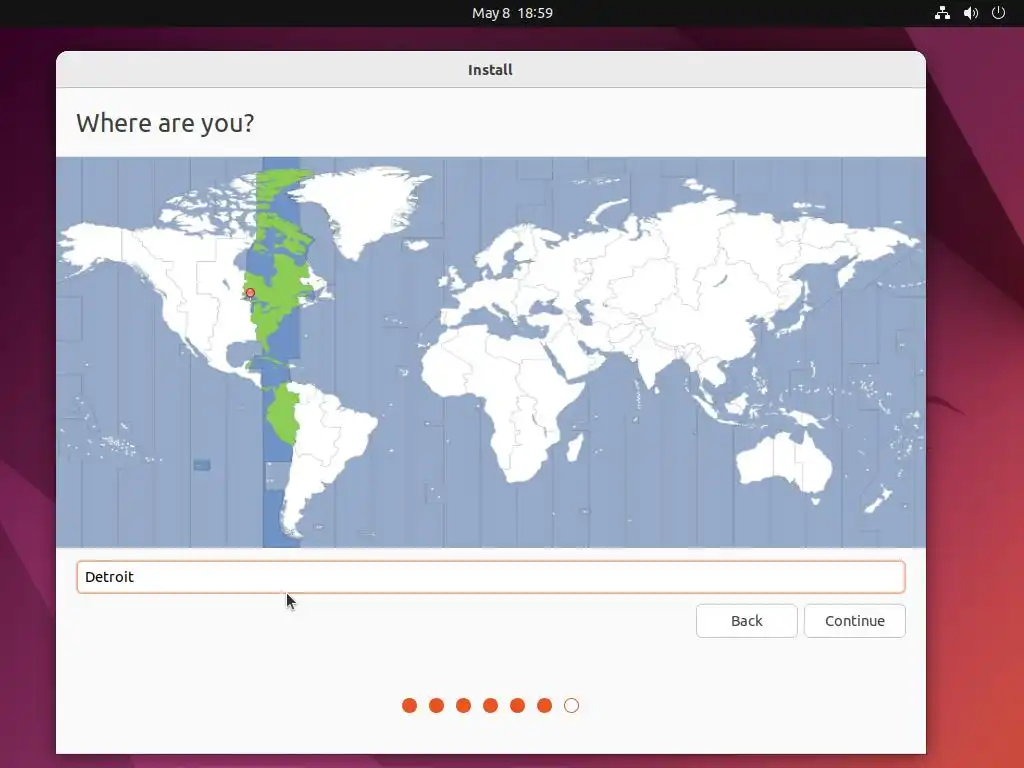Click the 'Where are you?' heading
The height and width of the screenshot is (768, 1024).
(165, 123)
